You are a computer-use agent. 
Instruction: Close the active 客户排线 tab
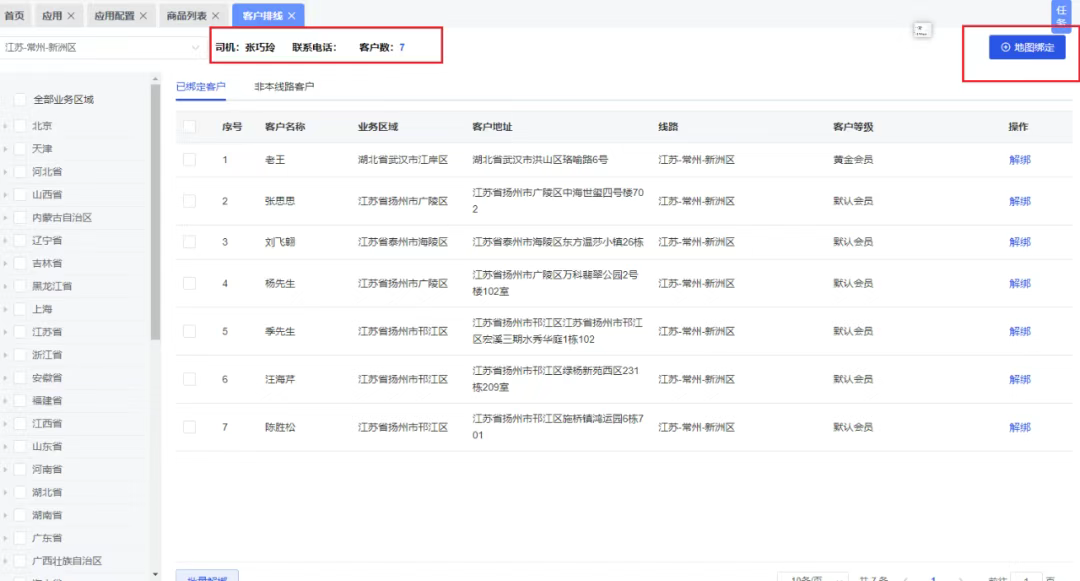[x=291, y=16]
